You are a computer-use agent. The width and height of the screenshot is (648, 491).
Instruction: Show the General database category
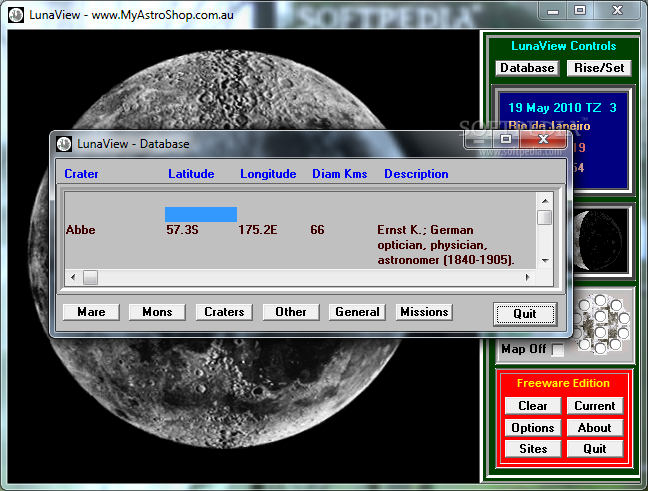tap(357, 312)
